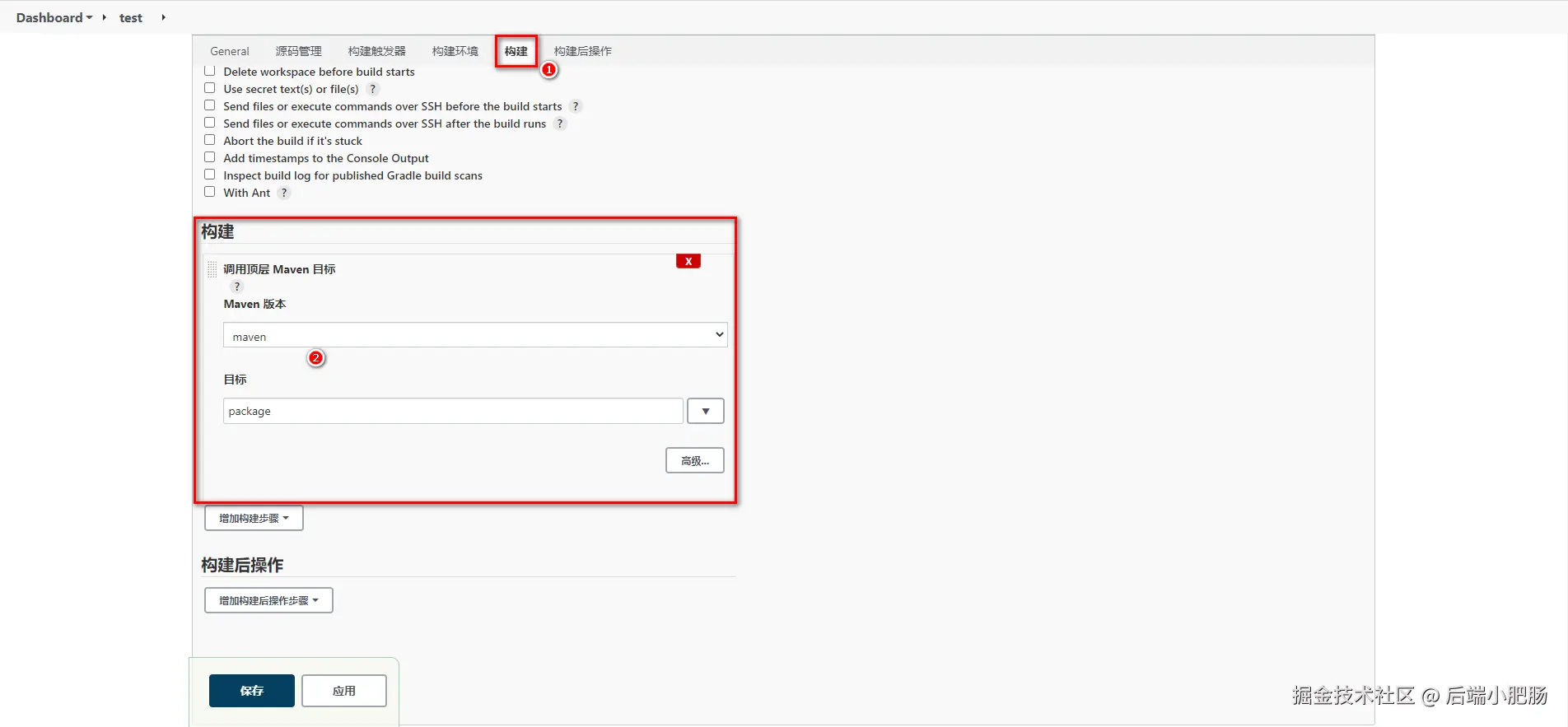Tick Send files over SSH after the build runs
This screenshot has height=727, width=1568.
tap(210, 123)
